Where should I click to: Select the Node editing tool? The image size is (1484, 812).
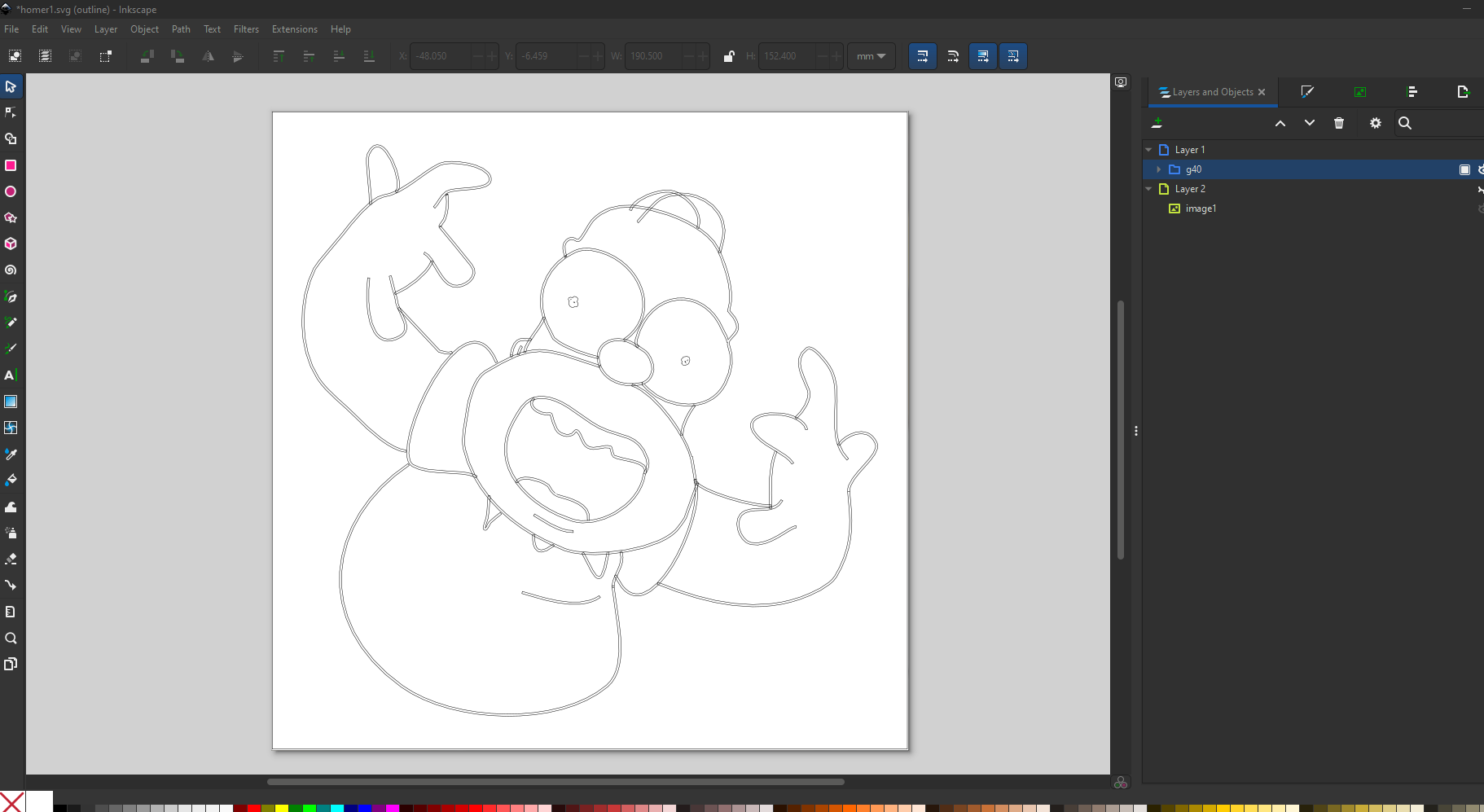point(11,112)
